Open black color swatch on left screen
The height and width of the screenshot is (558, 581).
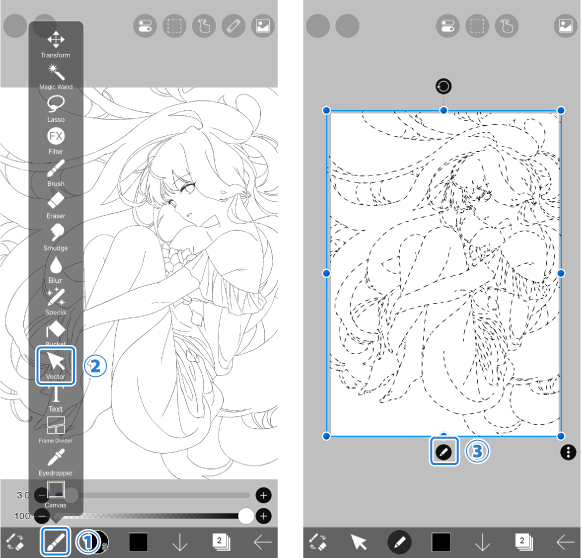[x=139, y=542]
